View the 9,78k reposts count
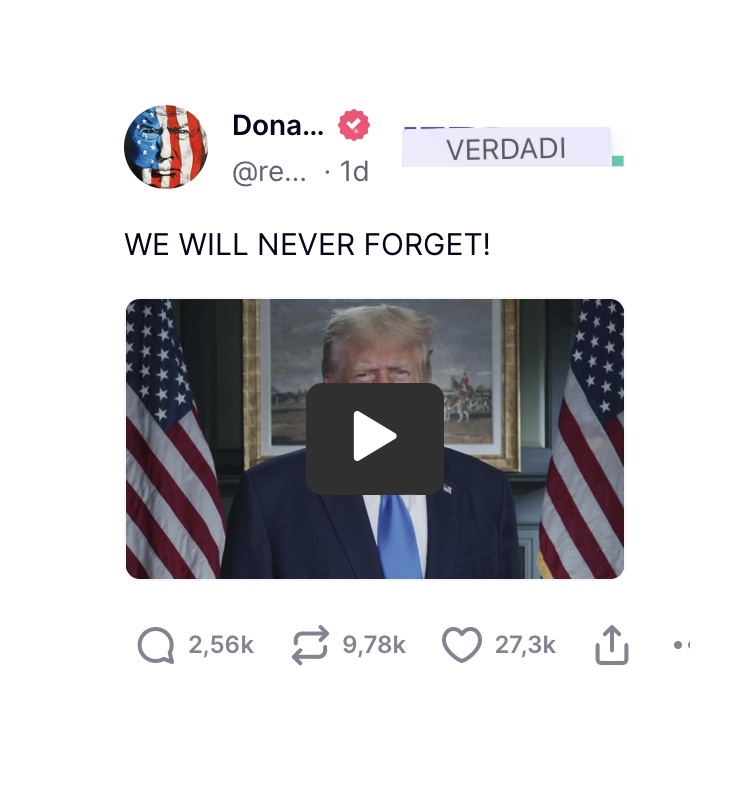 click(374, 645)
